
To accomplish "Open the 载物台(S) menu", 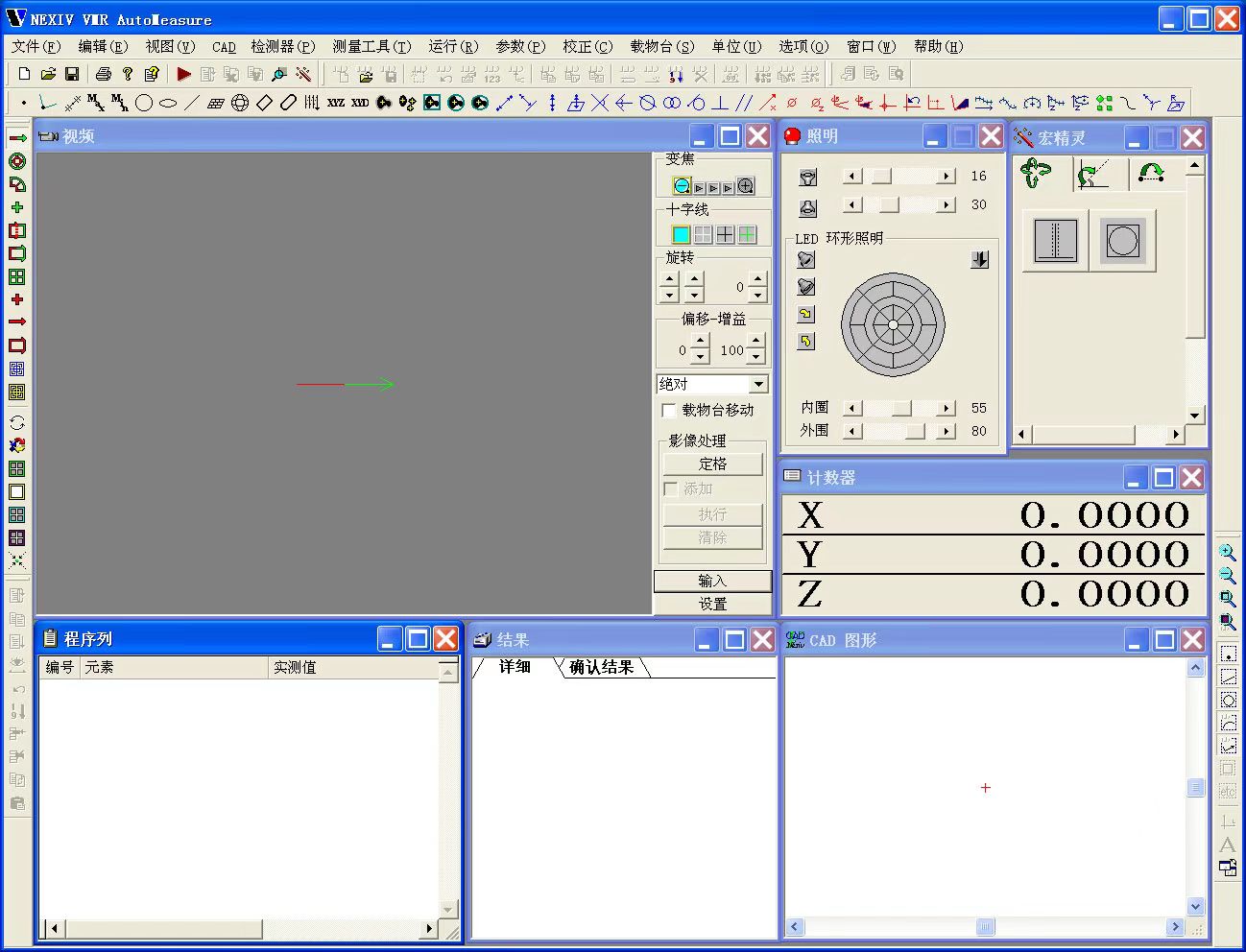I will (661, 46).
